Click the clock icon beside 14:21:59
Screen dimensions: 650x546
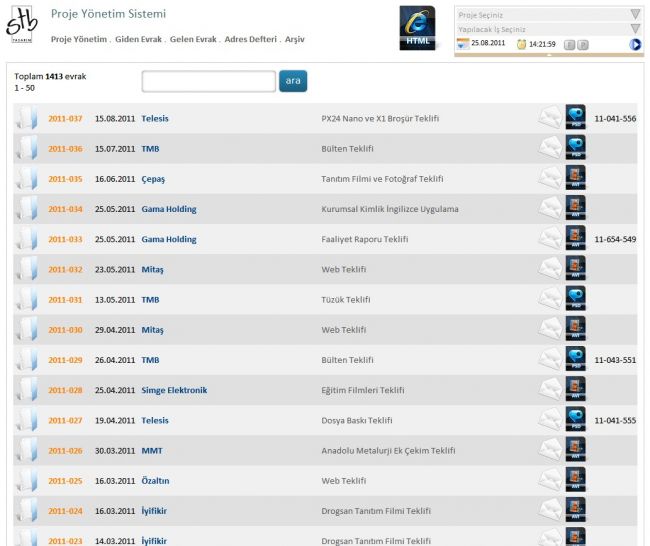coord(521,45)
